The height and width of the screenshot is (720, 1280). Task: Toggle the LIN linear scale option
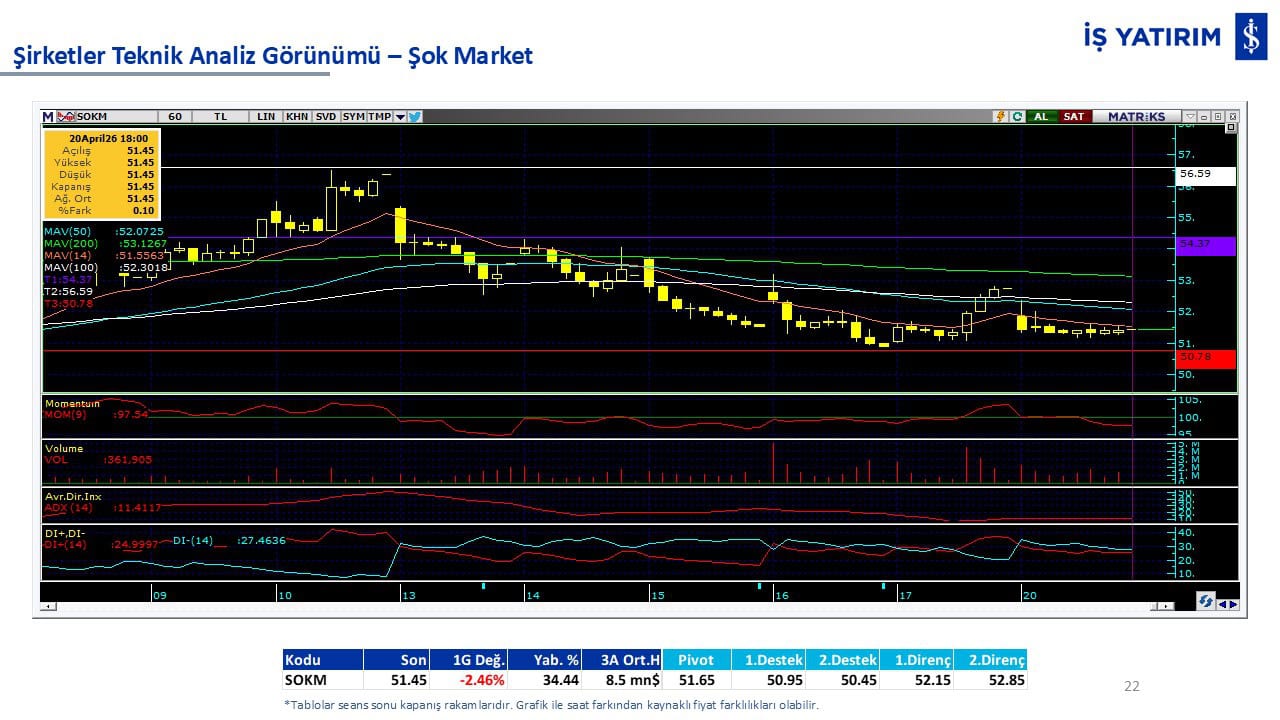265,116
